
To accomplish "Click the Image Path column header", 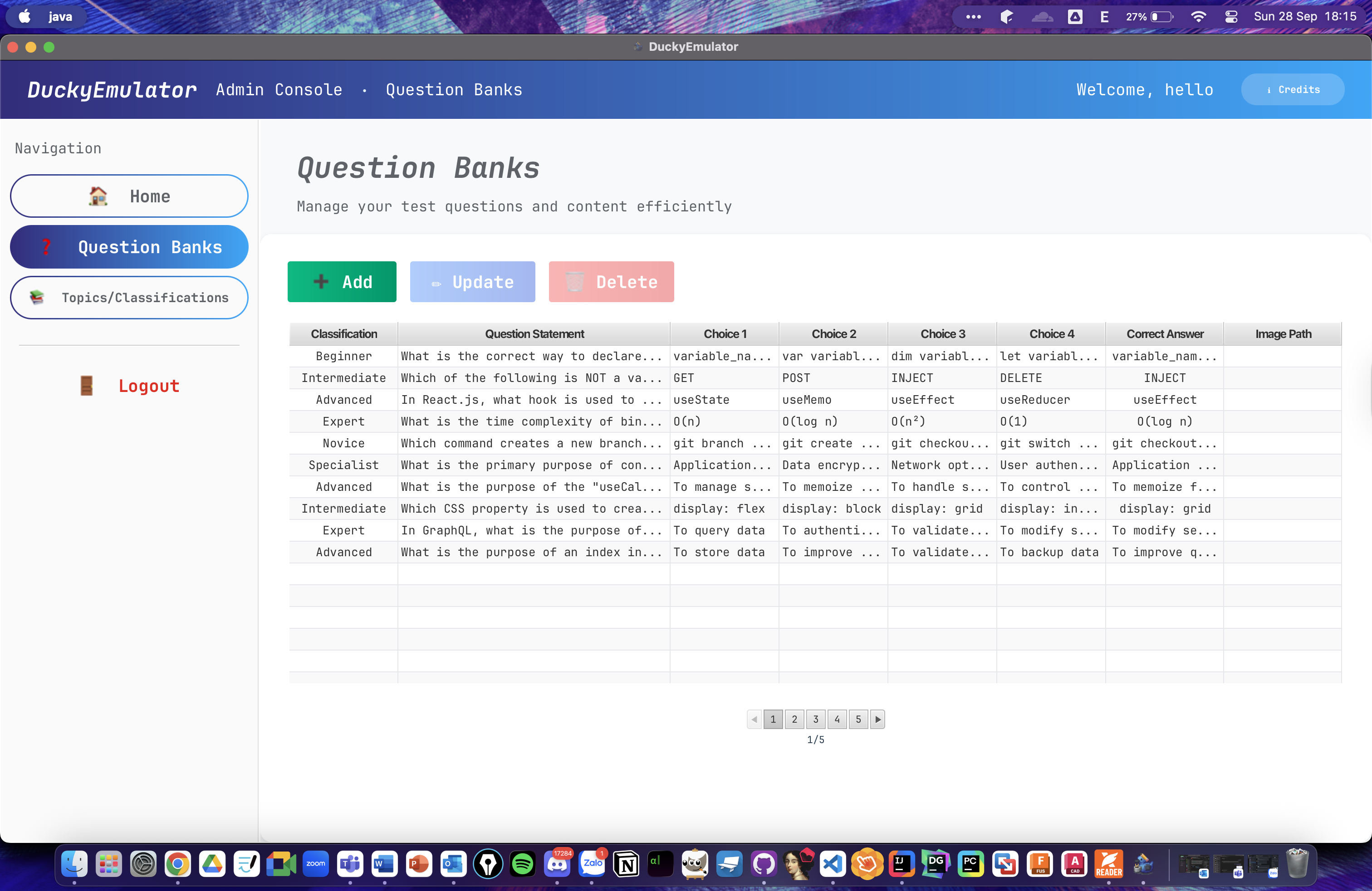I will click(x=1283, y=334).
